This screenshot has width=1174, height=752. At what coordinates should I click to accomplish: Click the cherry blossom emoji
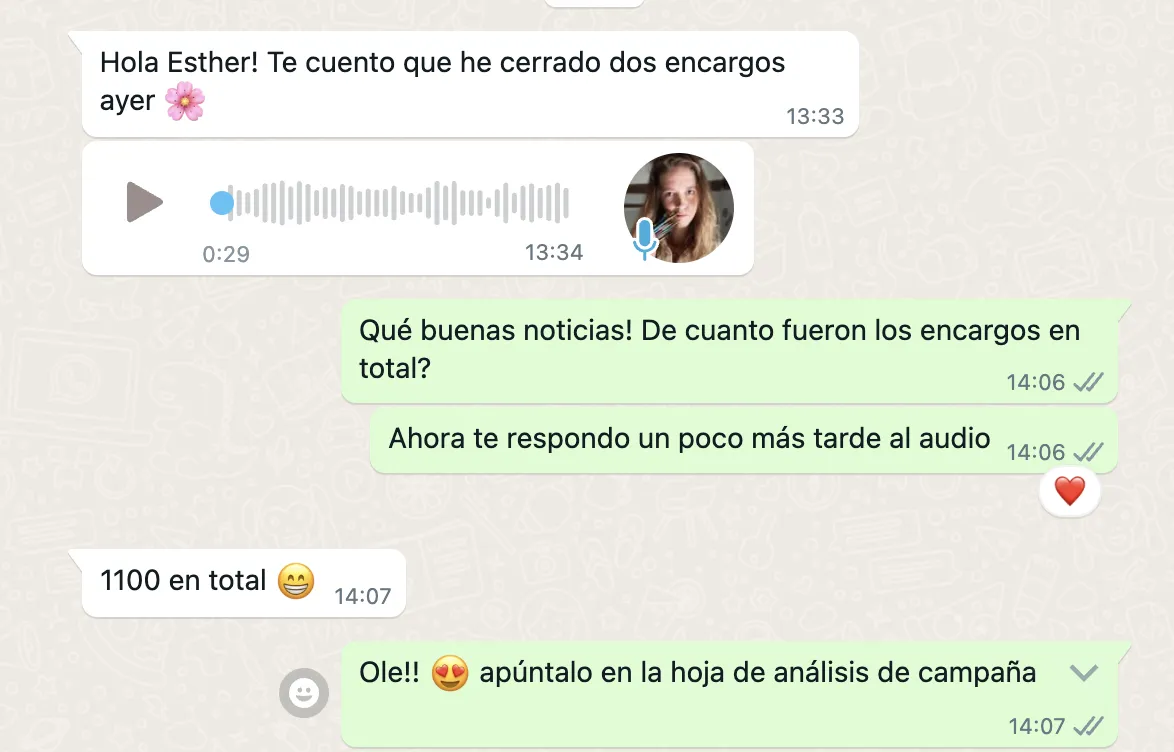[x=184, y=101]
